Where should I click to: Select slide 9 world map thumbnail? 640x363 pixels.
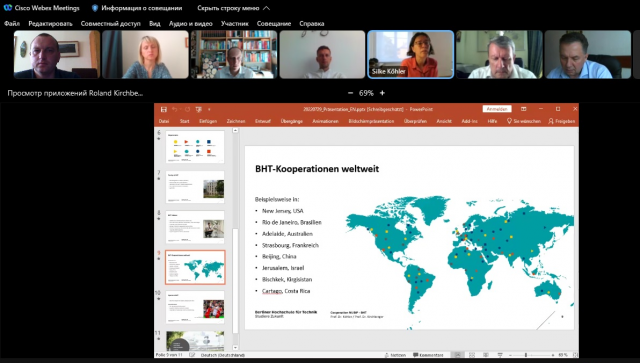[x=195, y=267]
